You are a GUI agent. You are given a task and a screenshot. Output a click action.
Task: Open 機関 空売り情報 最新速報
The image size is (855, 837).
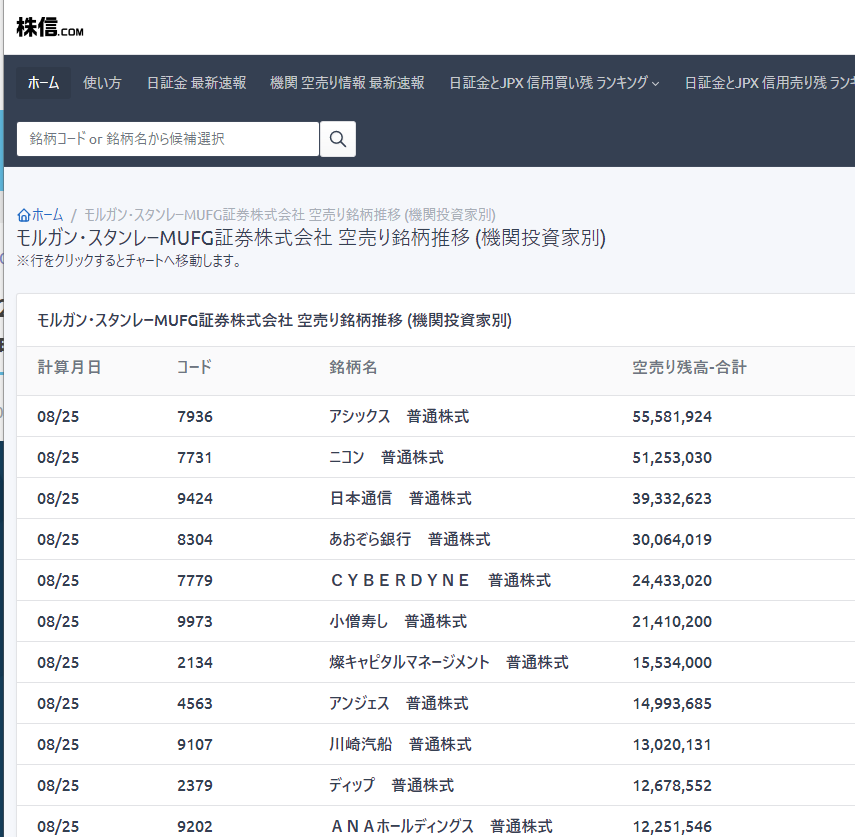click(347, 83)
